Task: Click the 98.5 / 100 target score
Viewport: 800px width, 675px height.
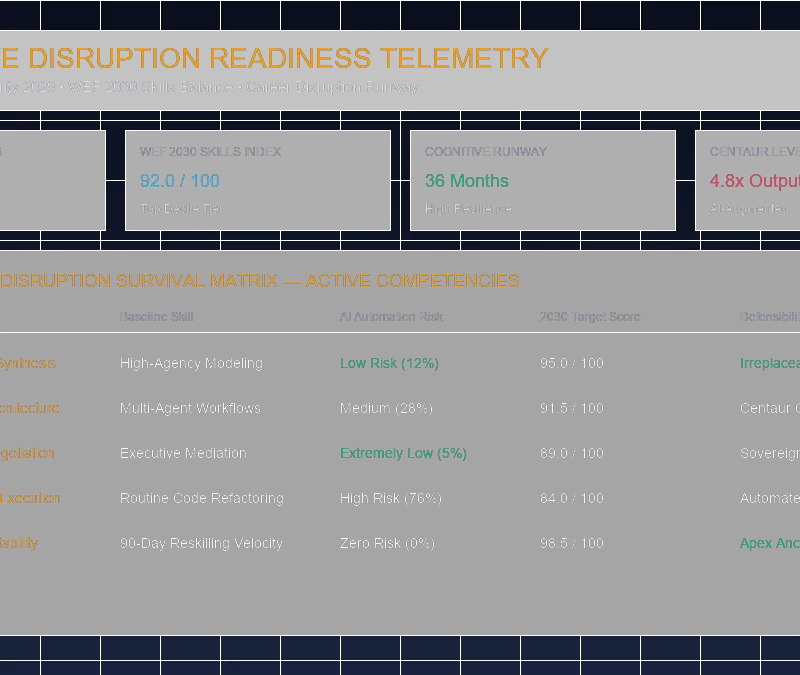Action: click(572, 543)
